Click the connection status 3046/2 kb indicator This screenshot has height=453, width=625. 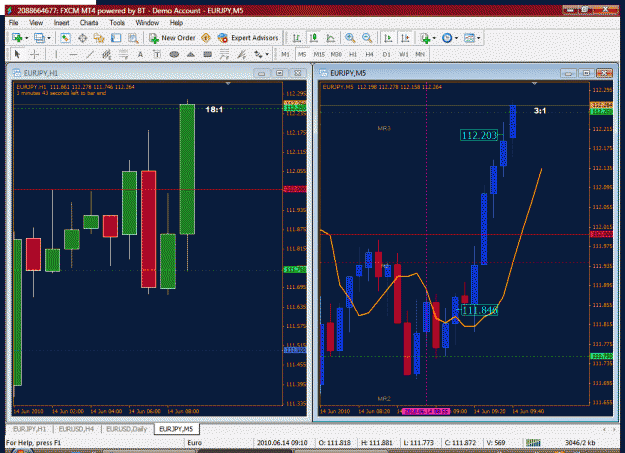click(x=580, y=443)
